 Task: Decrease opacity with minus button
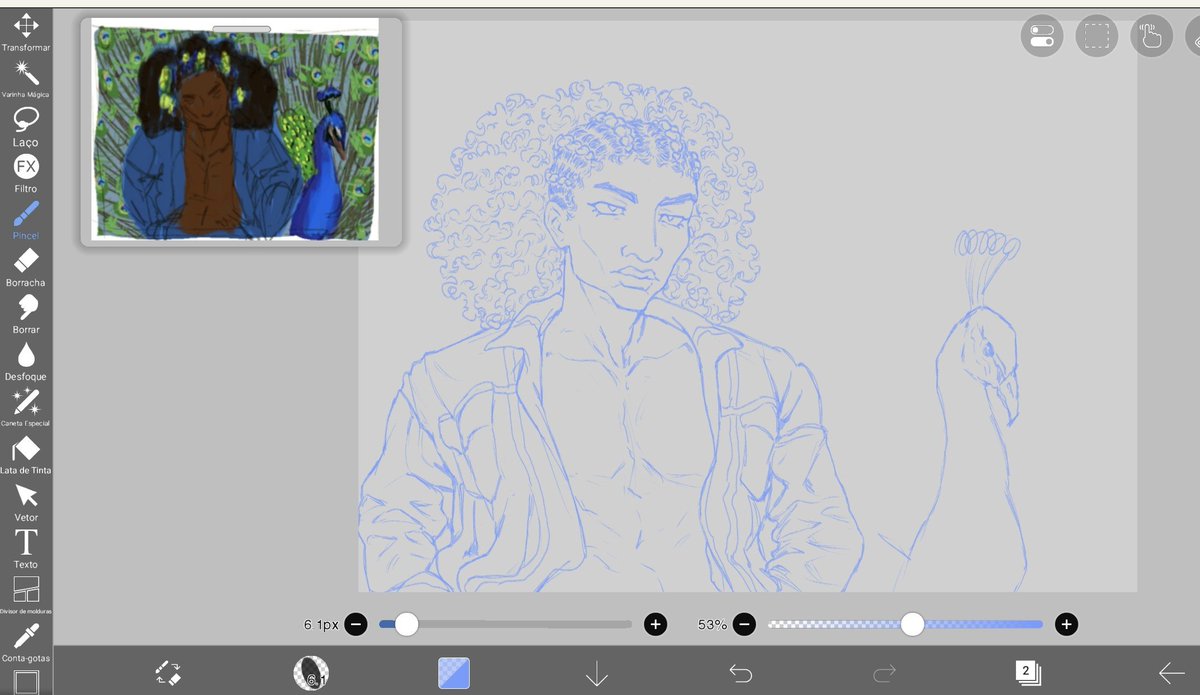743,624
